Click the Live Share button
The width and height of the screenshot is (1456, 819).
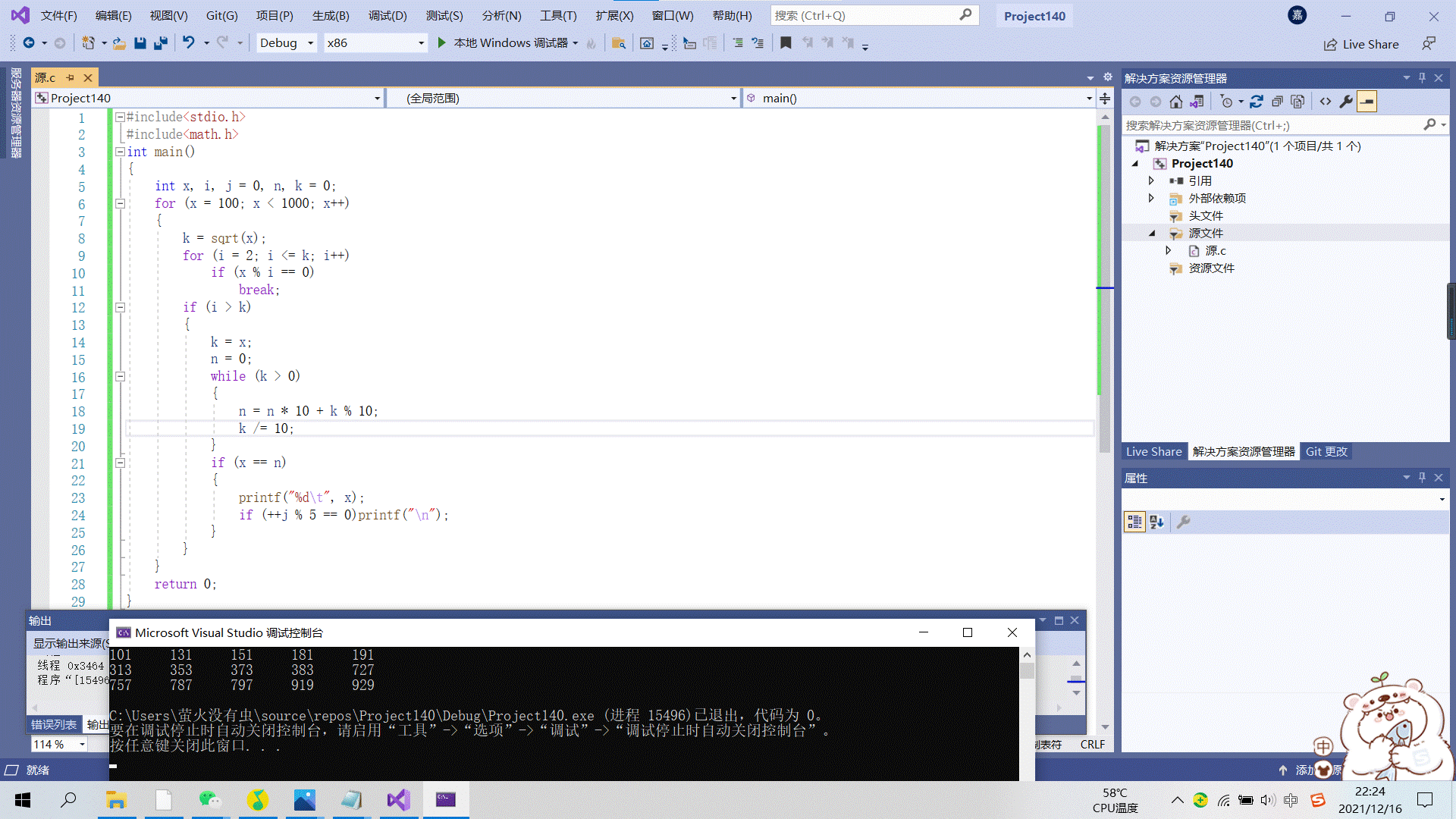tap(1362, 45)
